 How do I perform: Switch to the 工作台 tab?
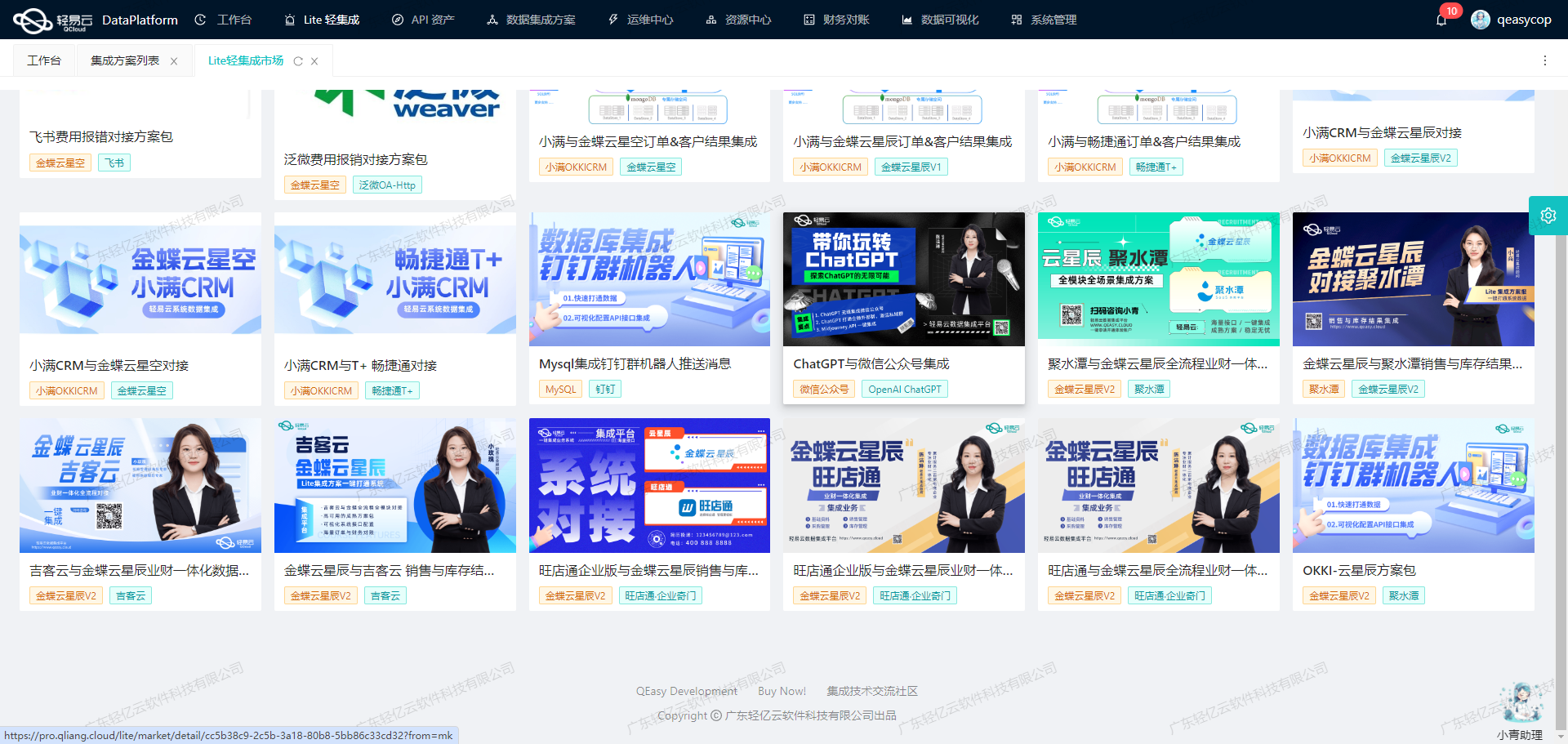44,60
